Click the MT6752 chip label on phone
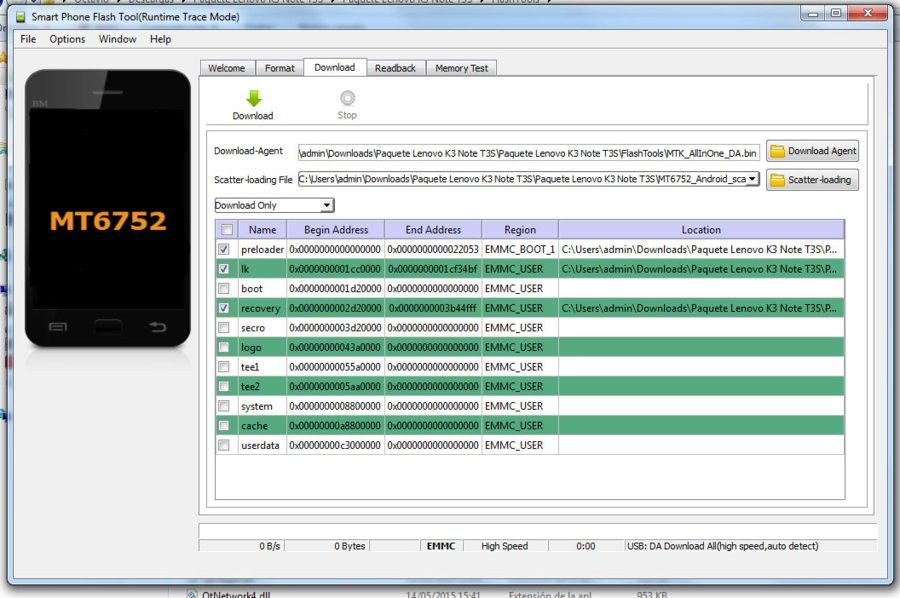 [108, 220]
